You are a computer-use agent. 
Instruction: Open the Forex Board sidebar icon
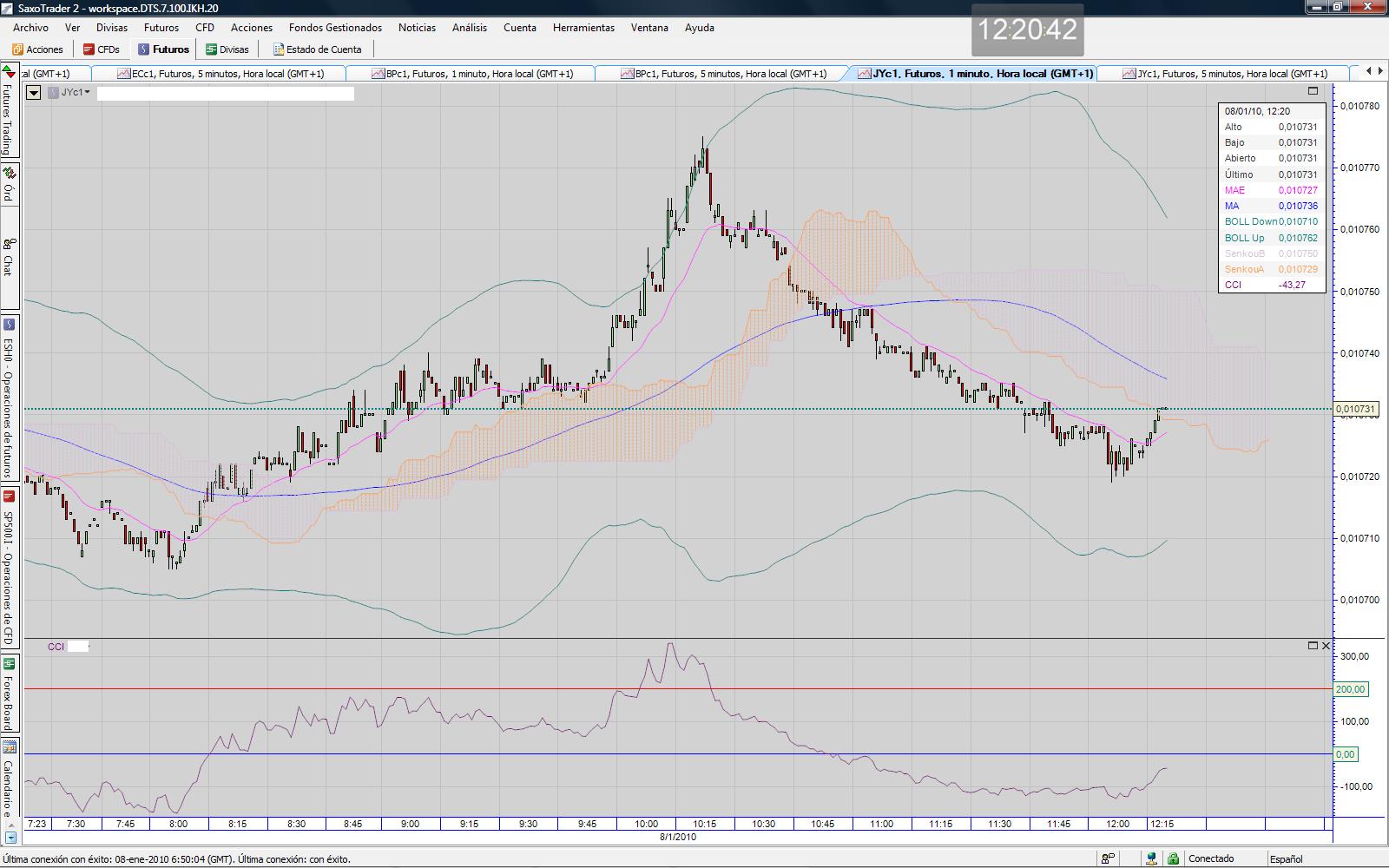[9, 664]
